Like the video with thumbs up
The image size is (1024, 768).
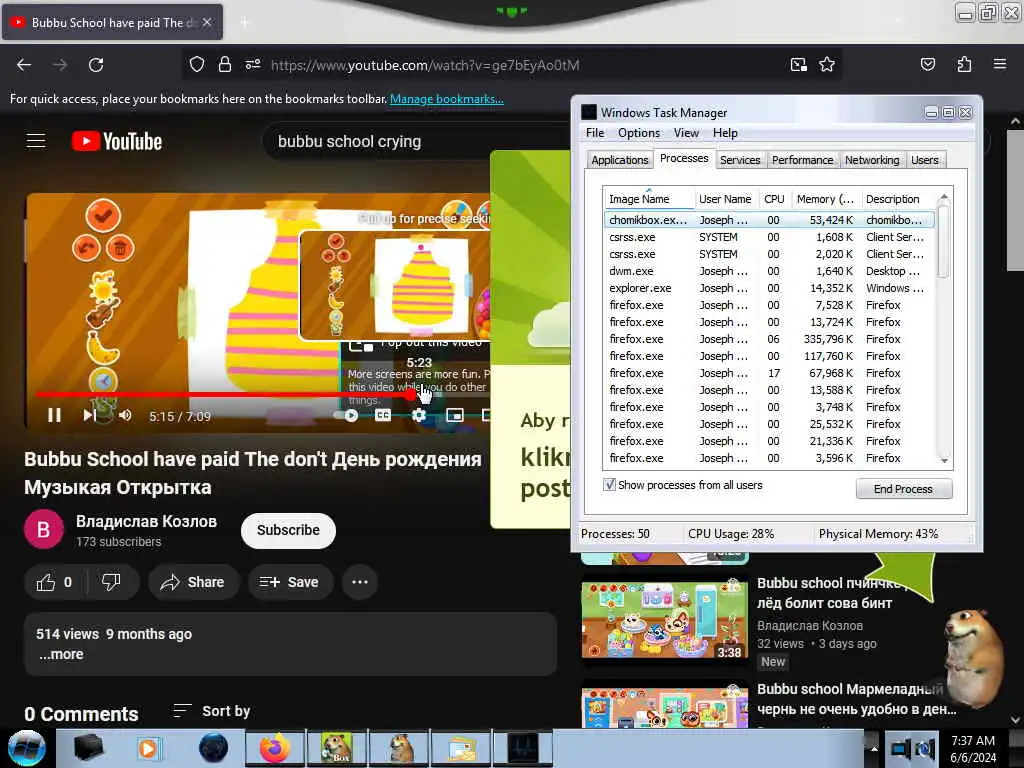pyautogui.click(x=56, y=582)
